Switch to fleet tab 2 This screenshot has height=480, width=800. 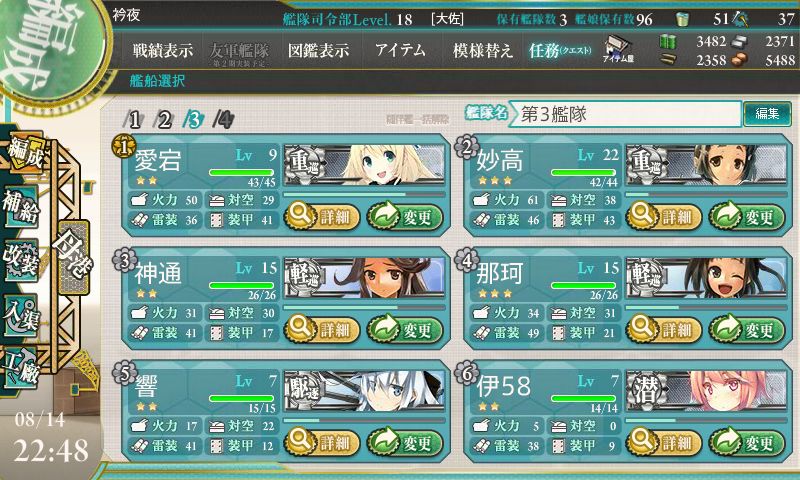(x=164, y=120)
